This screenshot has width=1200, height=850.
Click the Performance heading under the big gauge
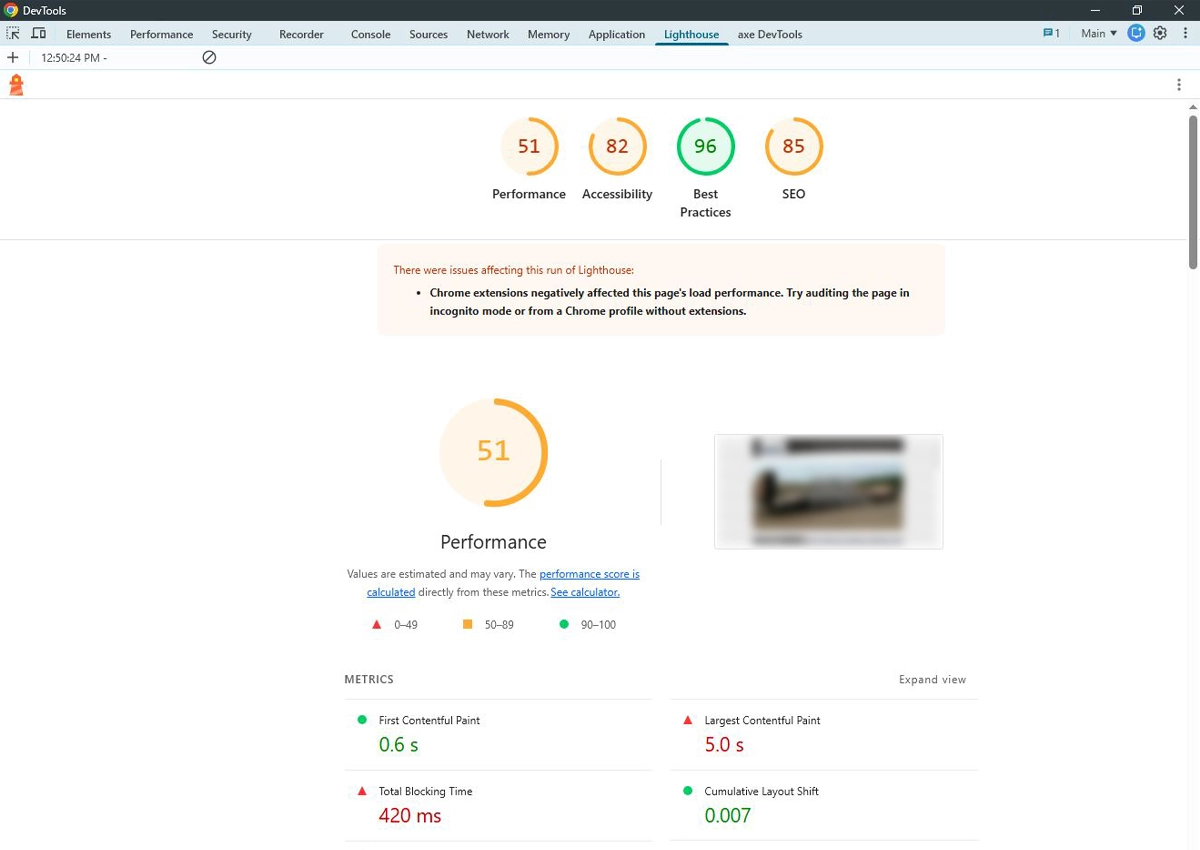tap(493, 542)
